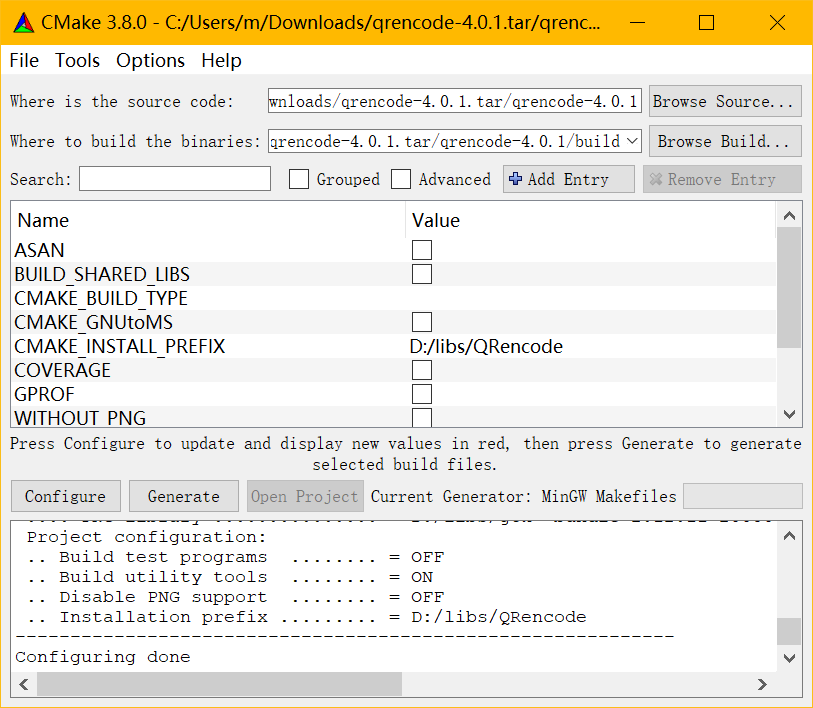
Task: Open the Tools menu
Action: (x=77, y=61)
